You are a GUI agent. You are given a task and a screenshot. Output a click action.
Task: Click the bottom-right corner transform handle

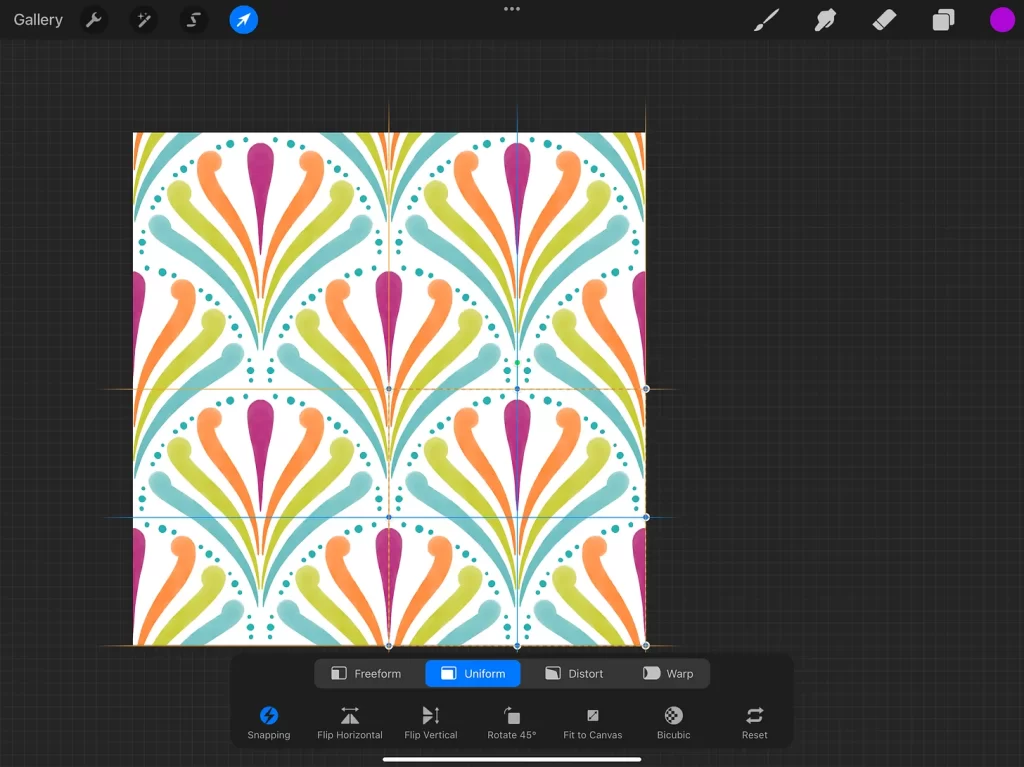tap(646, 645)
